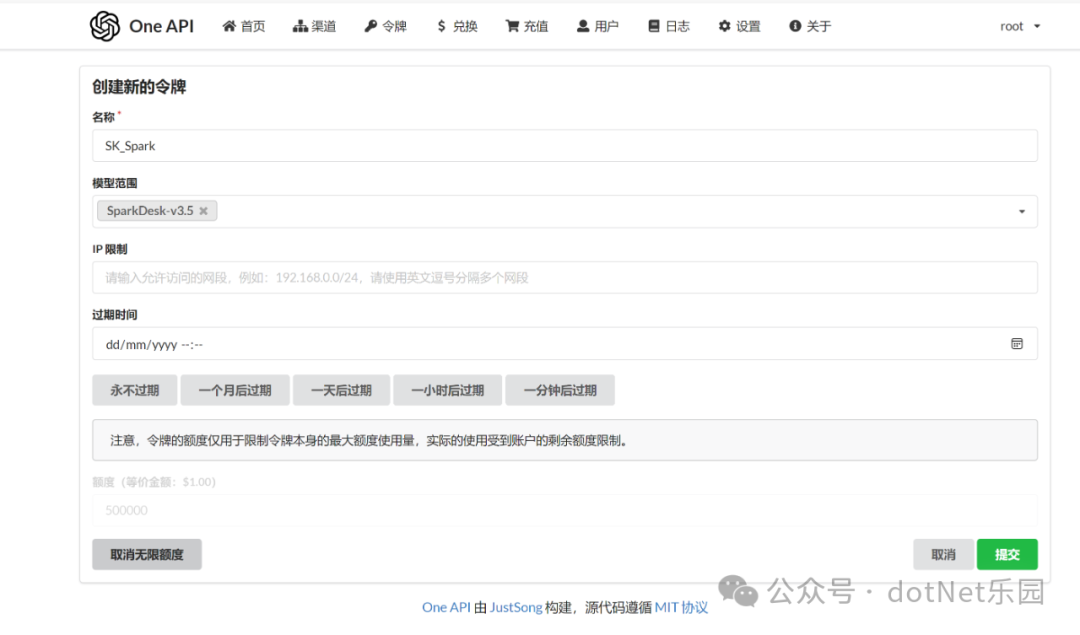Choose 一分钟后过期 expiry

click(x=560, y=391)
